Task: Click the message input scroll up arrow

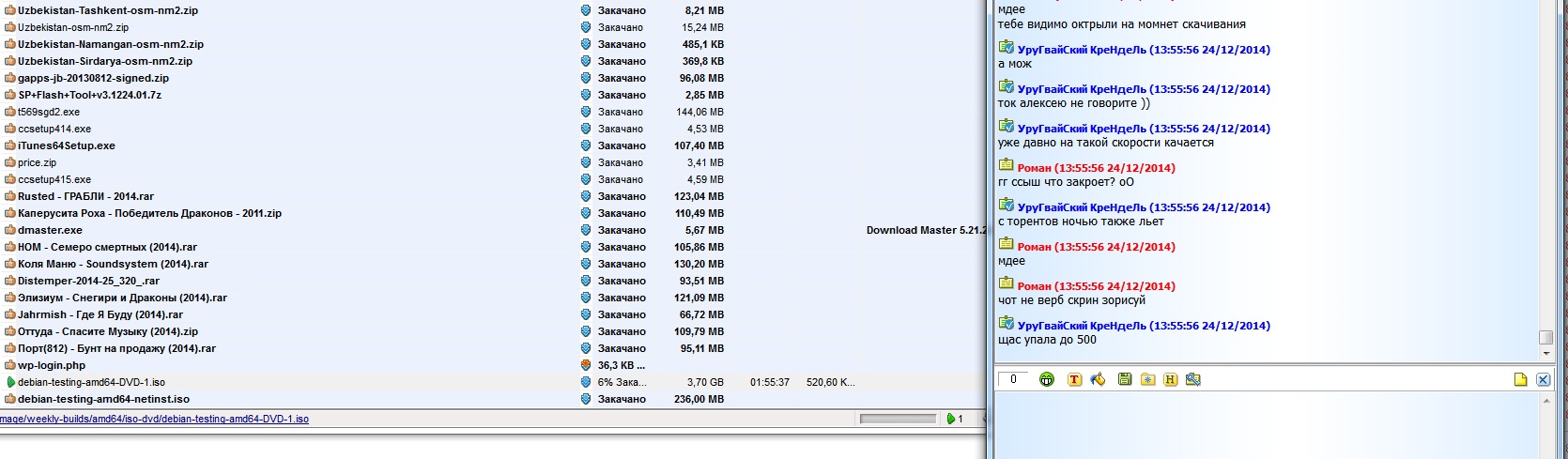Action: point(1545,401)
